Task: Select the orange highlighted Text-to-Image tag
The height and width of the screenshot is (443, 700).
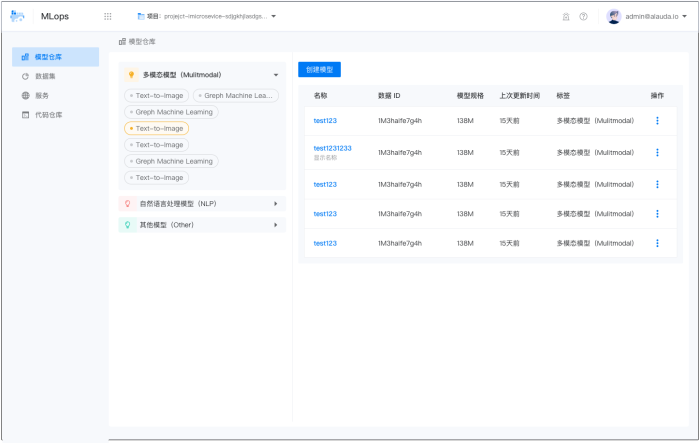Action: tap(156, 128)
